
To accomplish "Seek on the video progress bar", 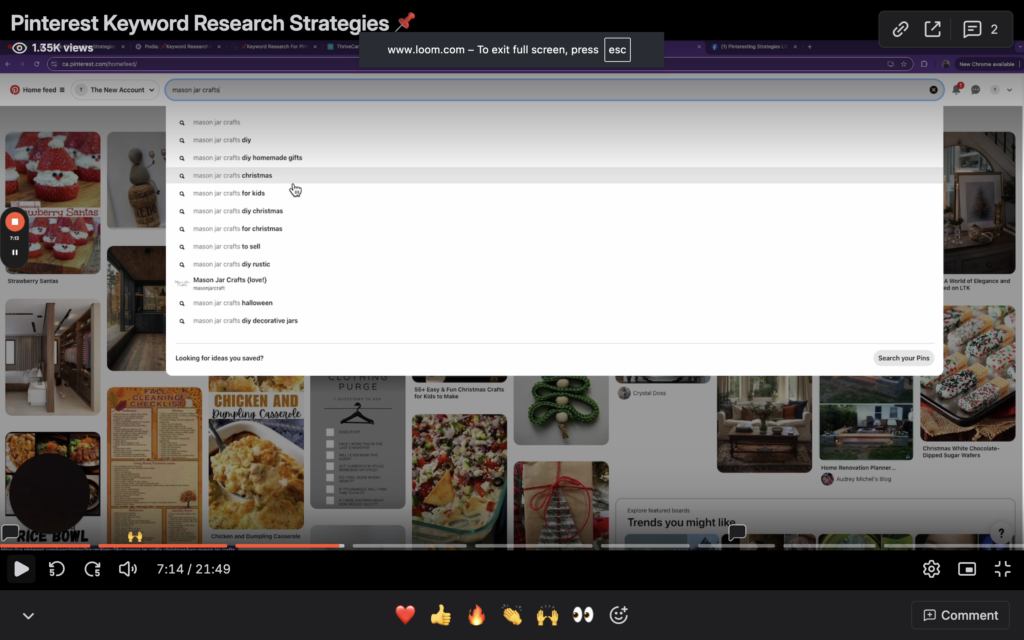I will click(512, 545).
